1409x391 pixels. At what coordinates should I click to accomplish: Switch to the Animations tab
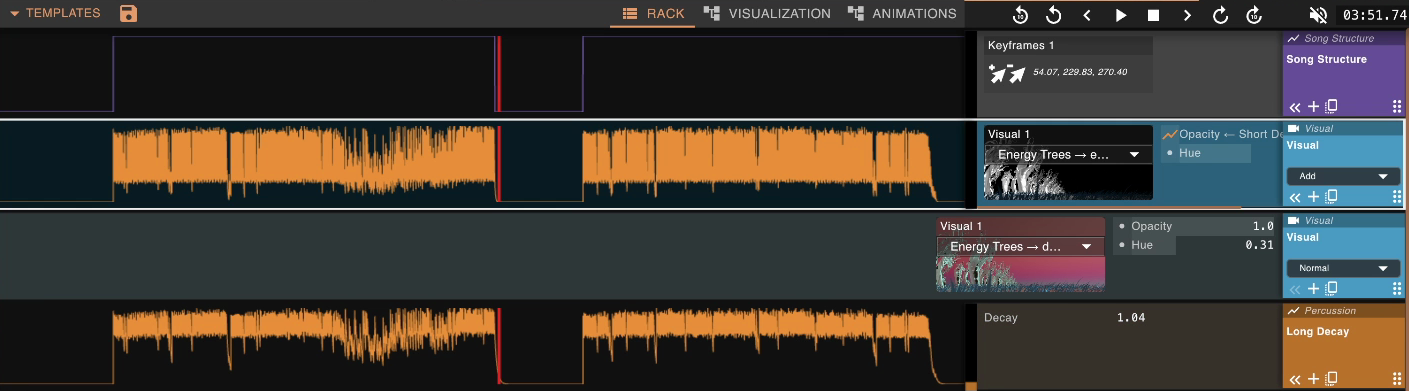coord(902,14)
